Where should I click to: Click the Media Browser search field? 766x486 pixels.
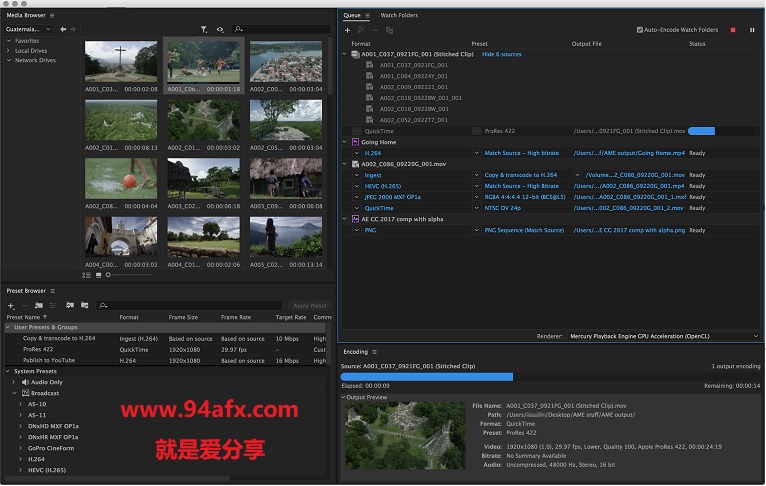pyautogui.click(x=281, y=29)
